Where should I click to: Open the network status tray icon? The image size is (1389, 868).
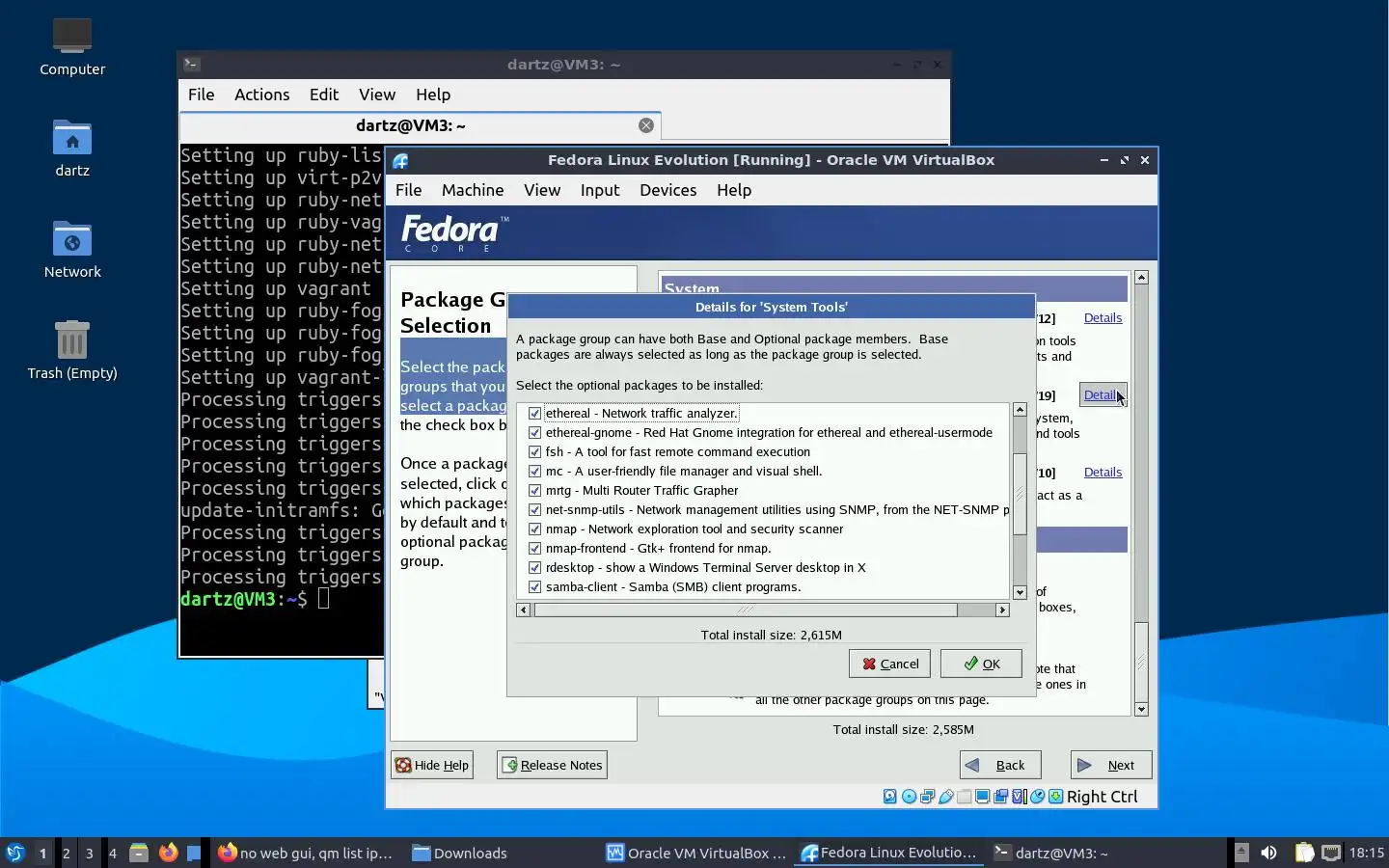1331,853
